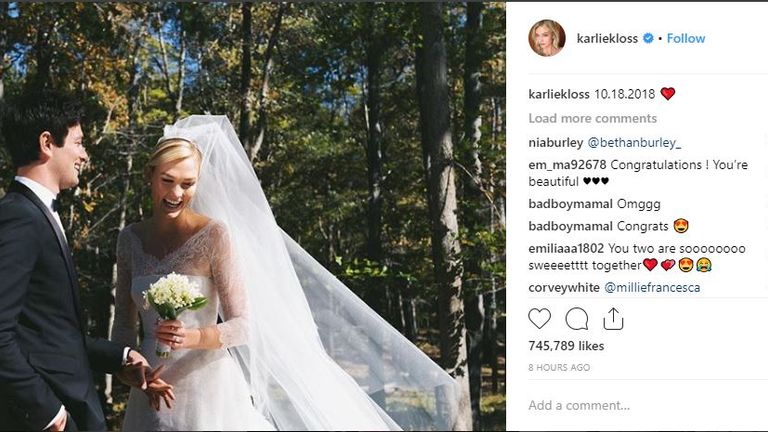The width and height of the screenshot is (768, 432).
Task: Visit corveywhite commenter profile
Action: (x=564, y=288)
